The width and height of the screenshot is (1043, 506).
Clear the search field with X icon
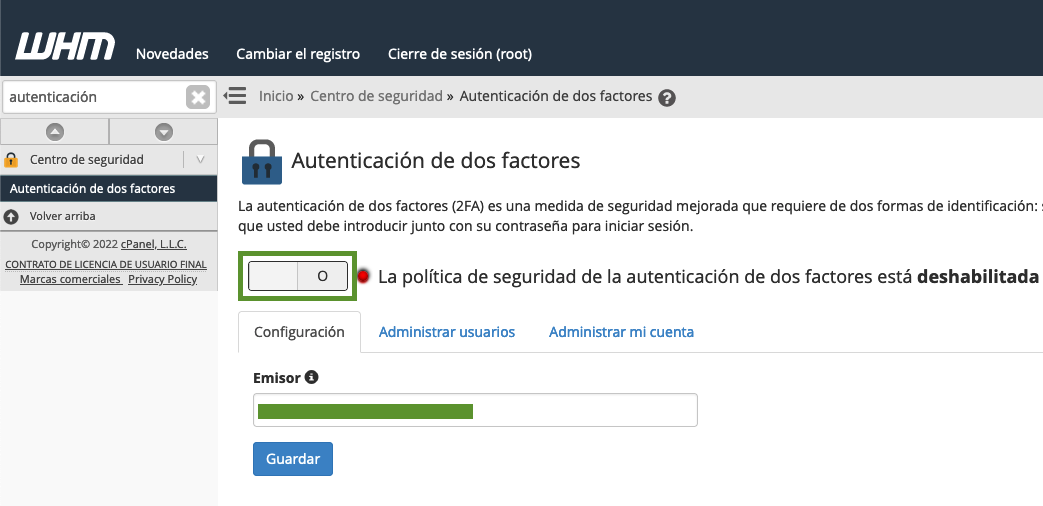point(198,97)
